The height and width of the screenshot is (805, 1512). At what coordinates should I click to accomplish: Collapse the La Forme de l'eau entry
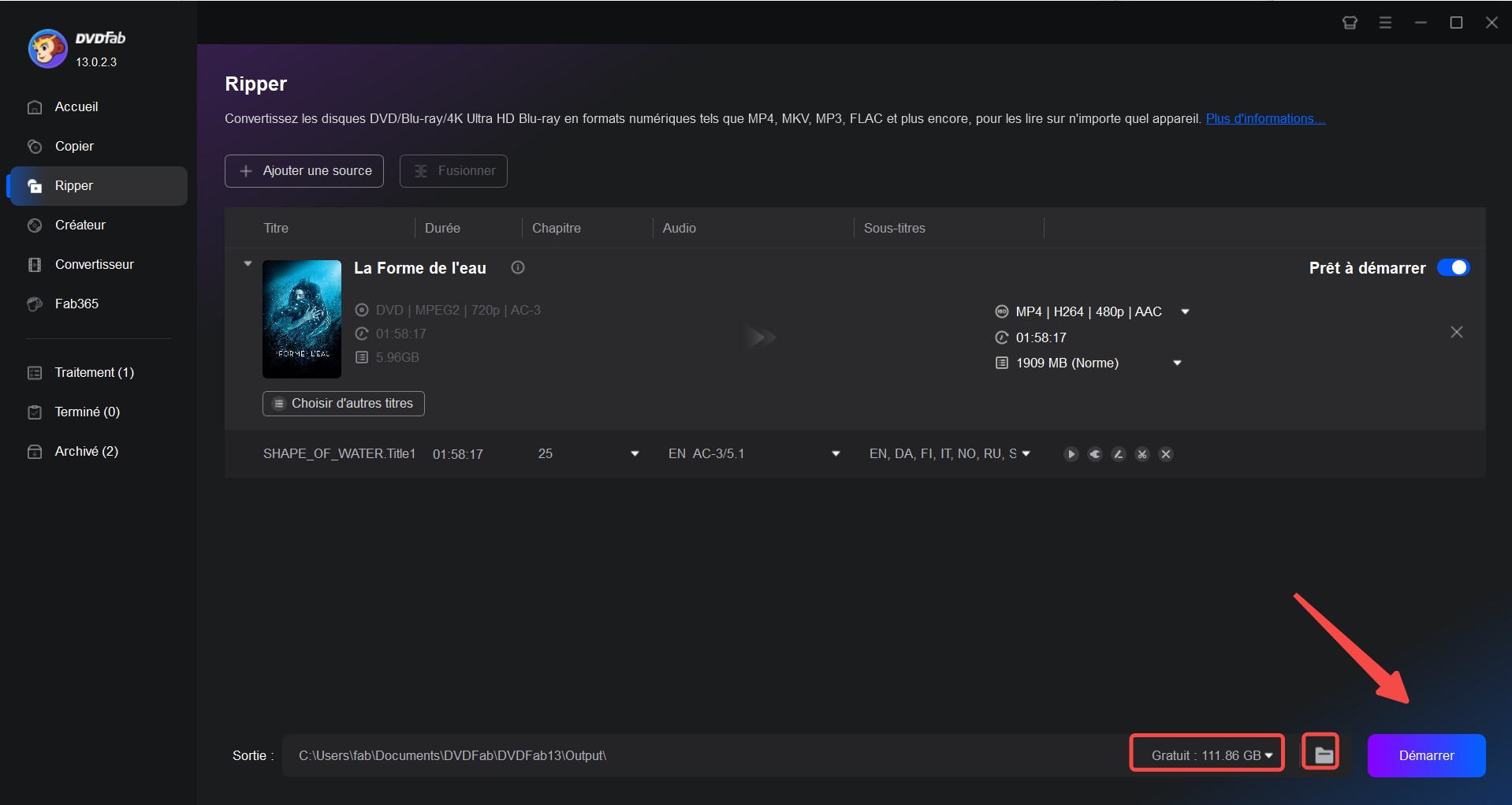248,263
